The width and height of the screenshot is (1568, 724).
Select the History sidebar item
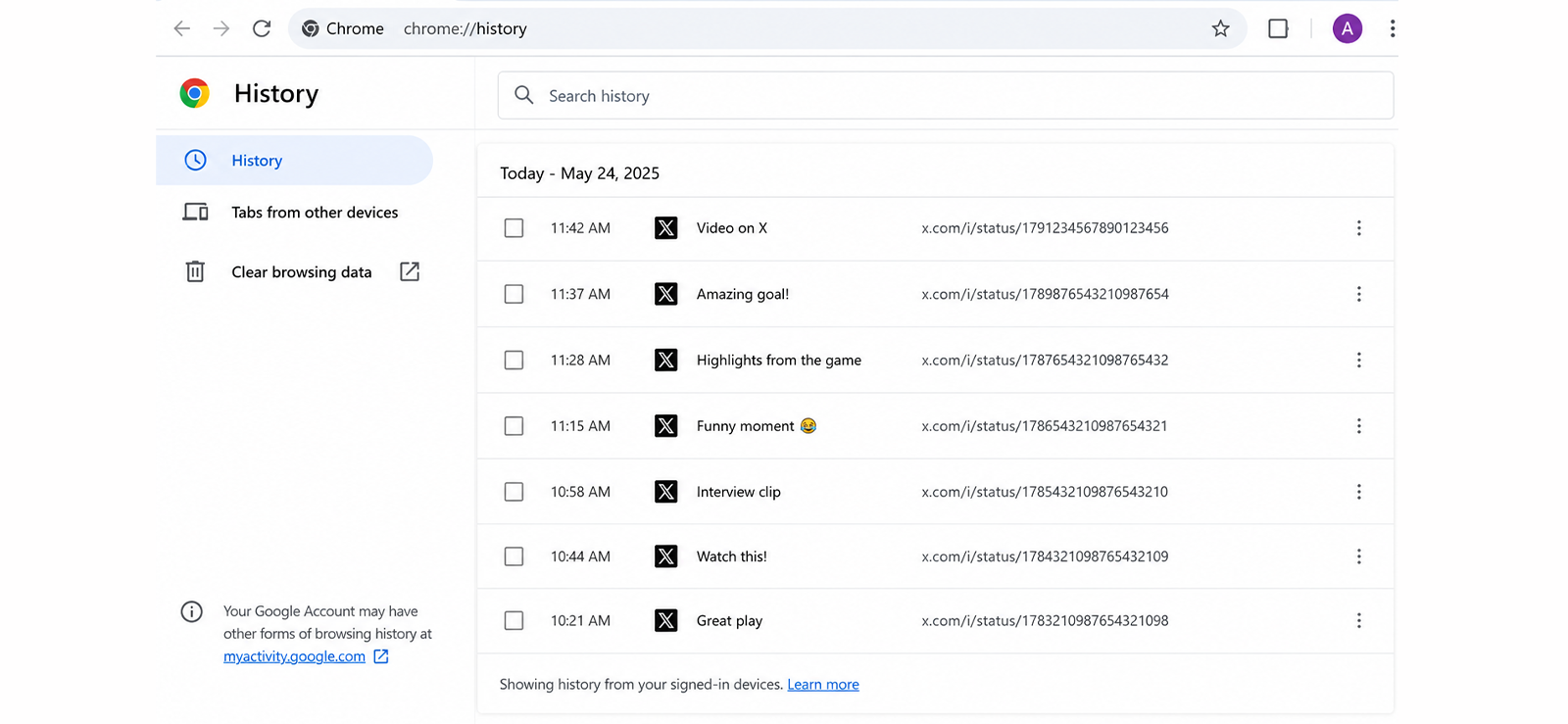click(x=294, y=161)
